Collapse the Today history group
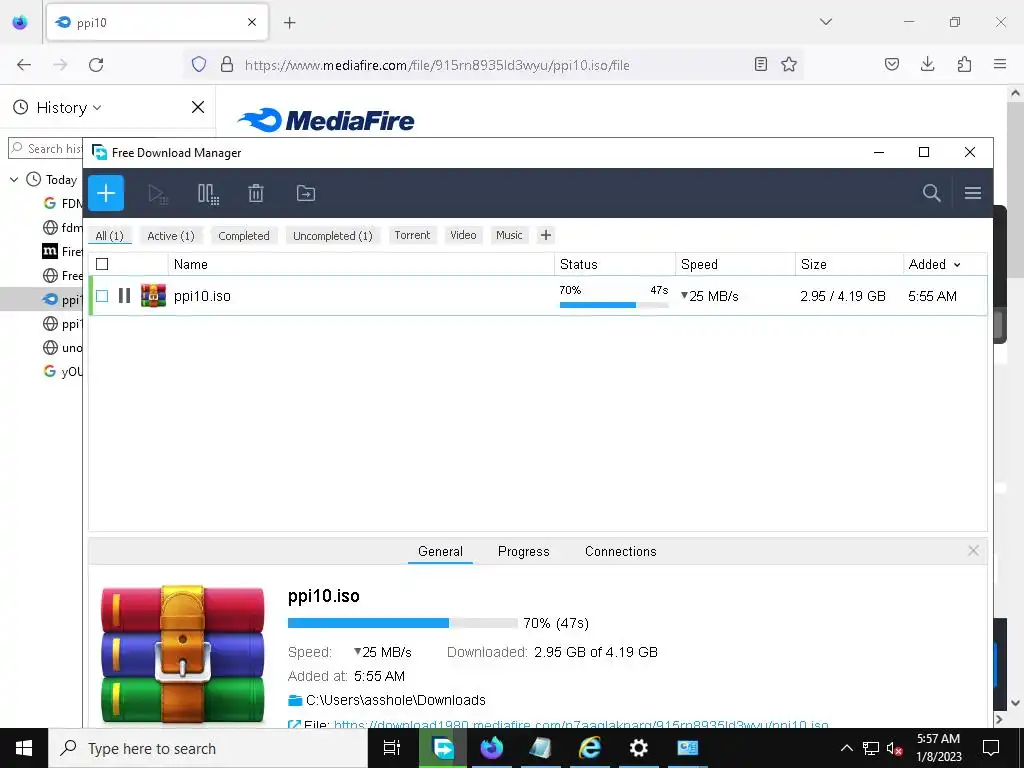The image size is (1024, 768). click(14, 179)
